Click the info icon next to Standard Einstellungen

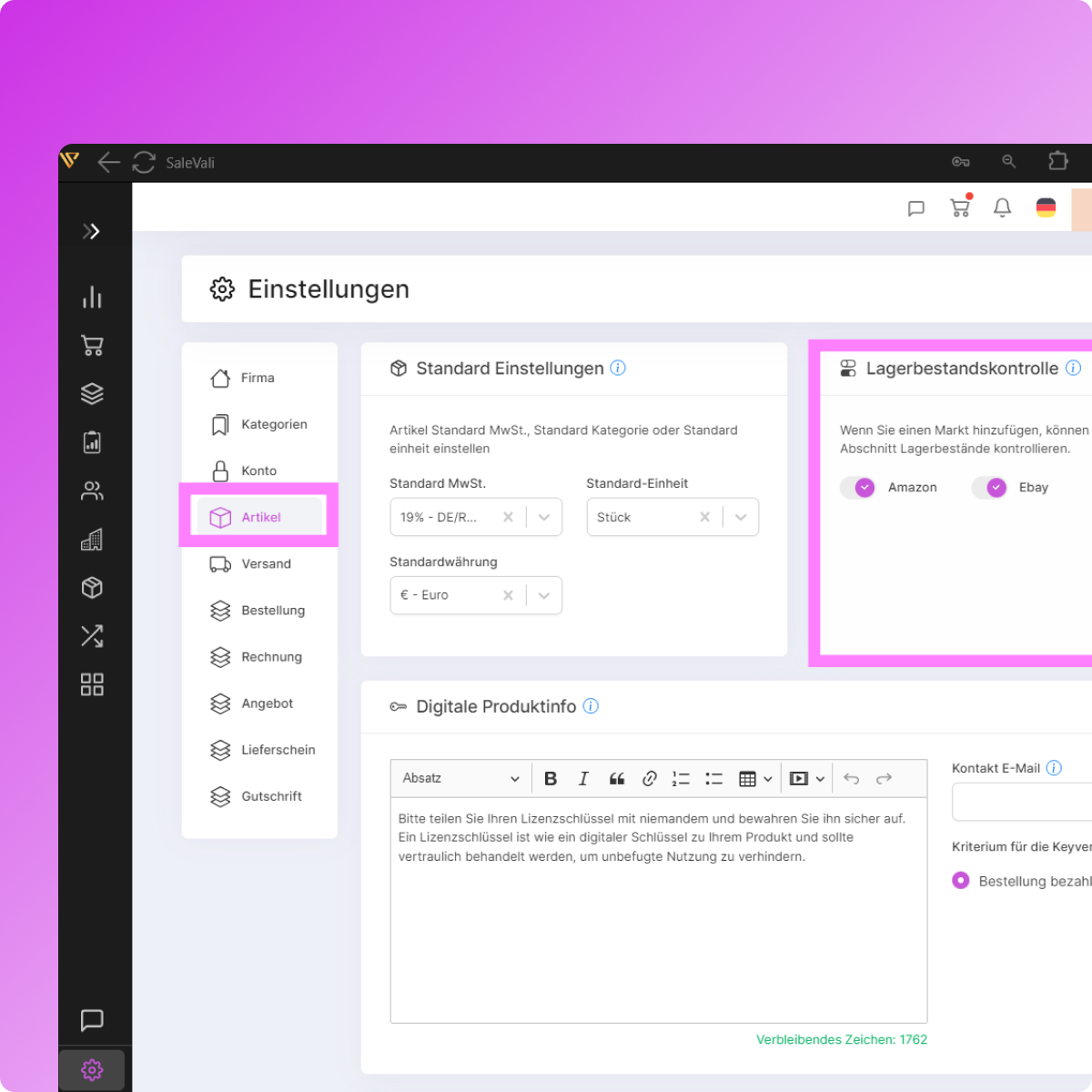click(618, 369)
